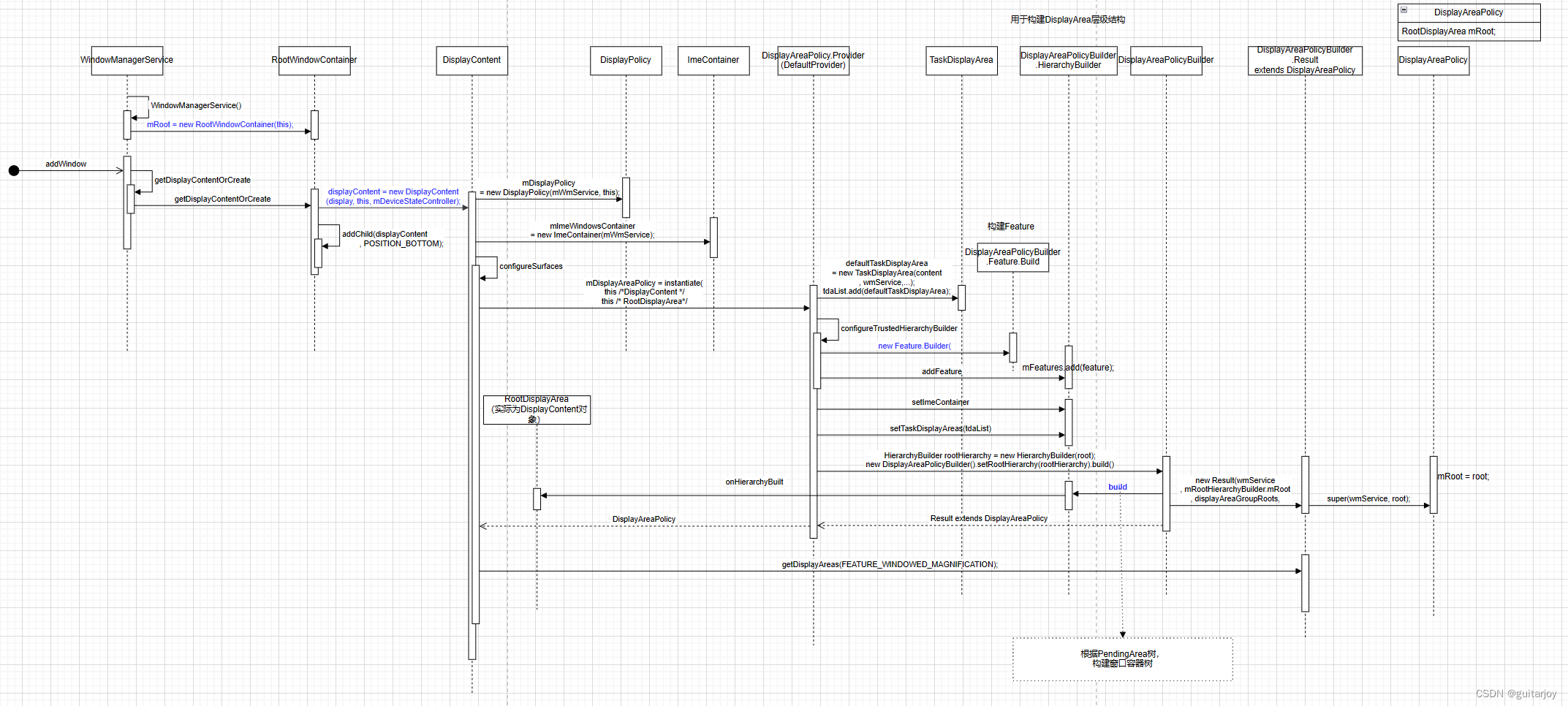
Task: Click the DisplayContent lifeline header
Action: tap(471, 61)
